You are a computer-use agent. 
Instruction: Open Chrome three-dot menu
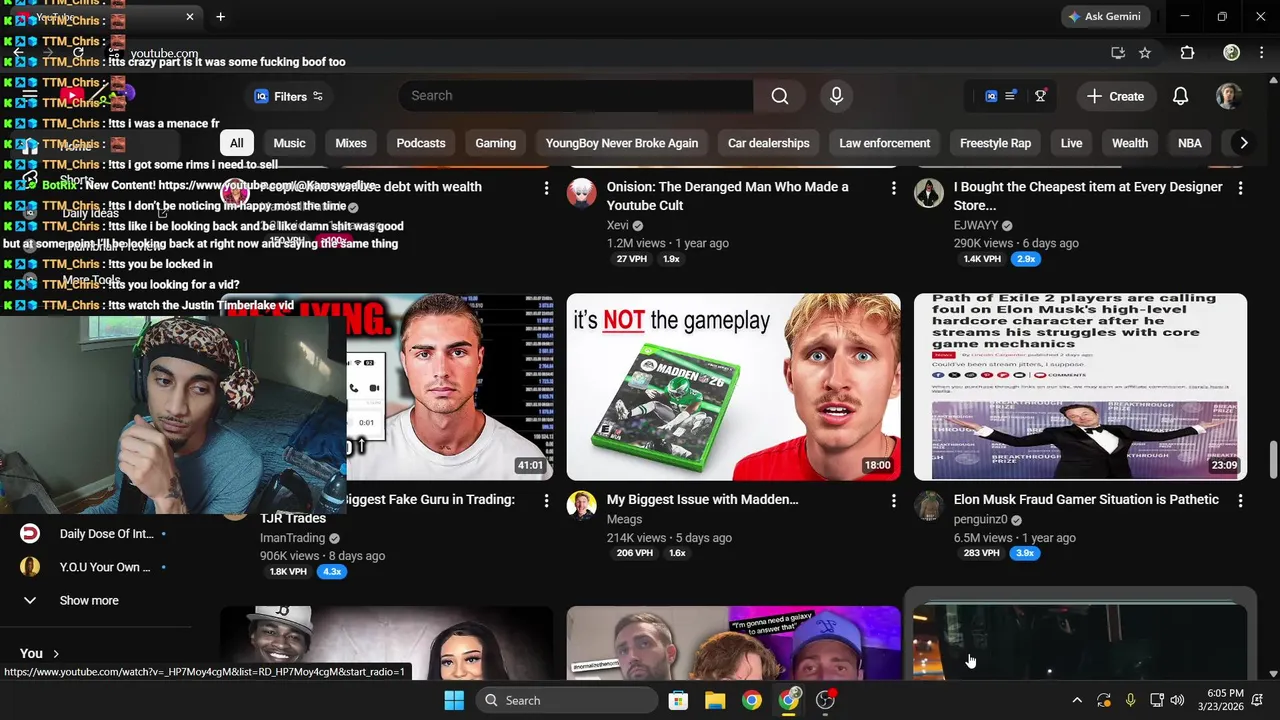[x=1262, y=53]
